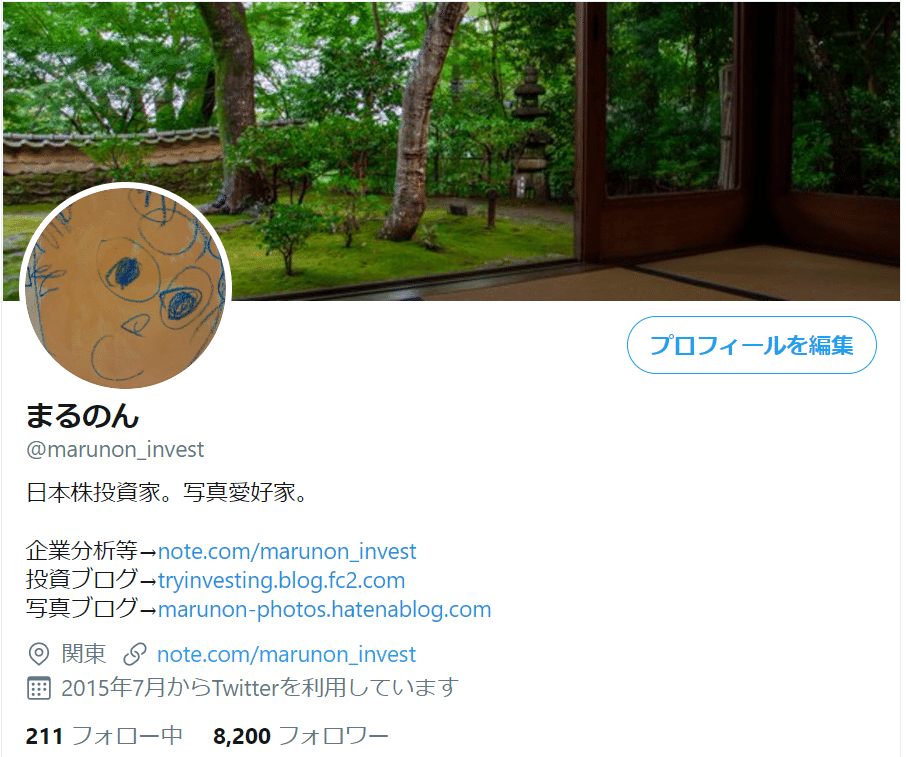Click the 投資ブログ label in the bio
Screen dimensions: 906x757
pyautogui.click(x=81, y=580)
